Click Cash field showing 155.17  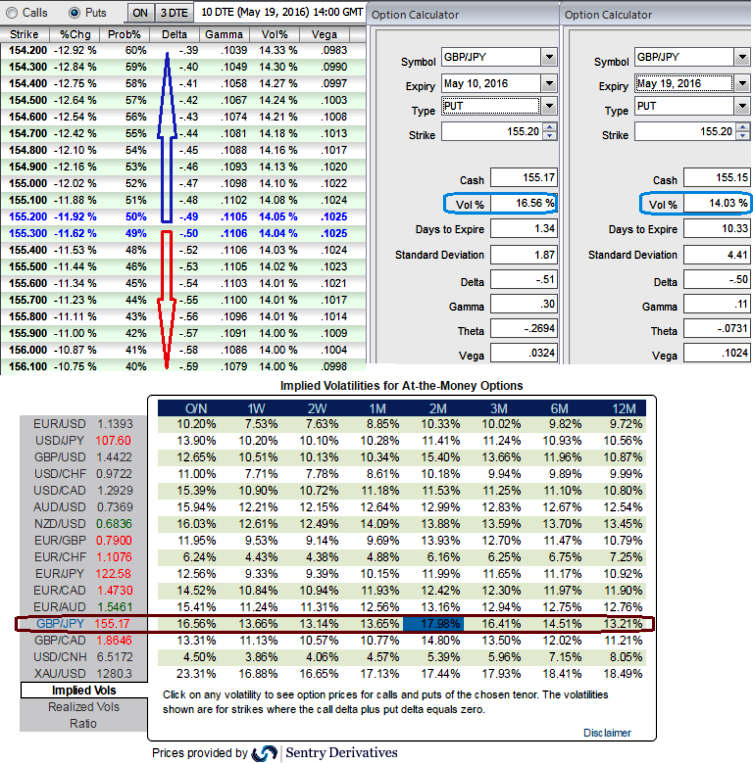(x=523, y=178)
